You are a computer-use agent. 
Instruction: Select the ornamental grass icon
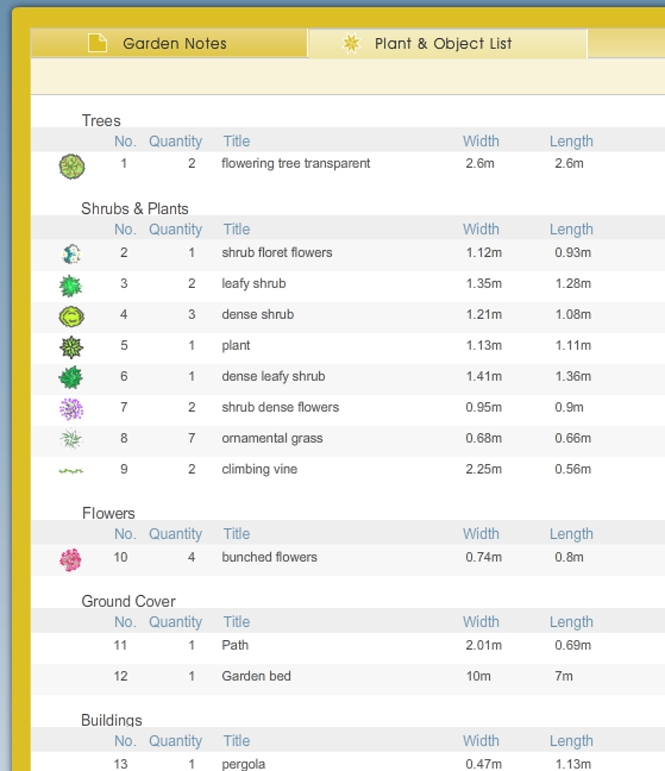[71, 439]
